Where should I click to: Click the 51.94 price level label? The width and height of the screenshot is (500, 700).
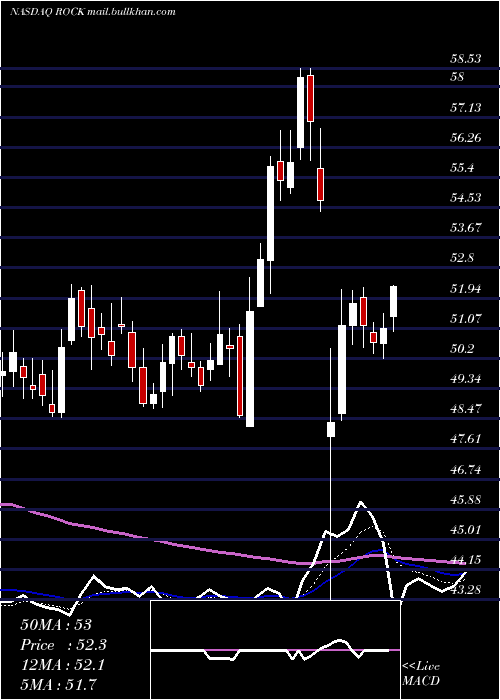466,288
